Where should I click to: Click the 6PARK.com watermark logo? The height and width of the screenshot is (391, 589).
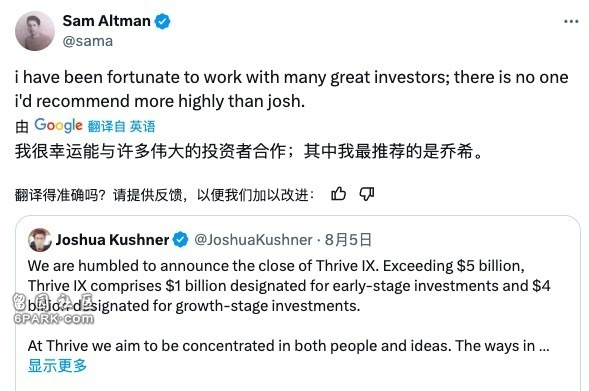point(53,309)
